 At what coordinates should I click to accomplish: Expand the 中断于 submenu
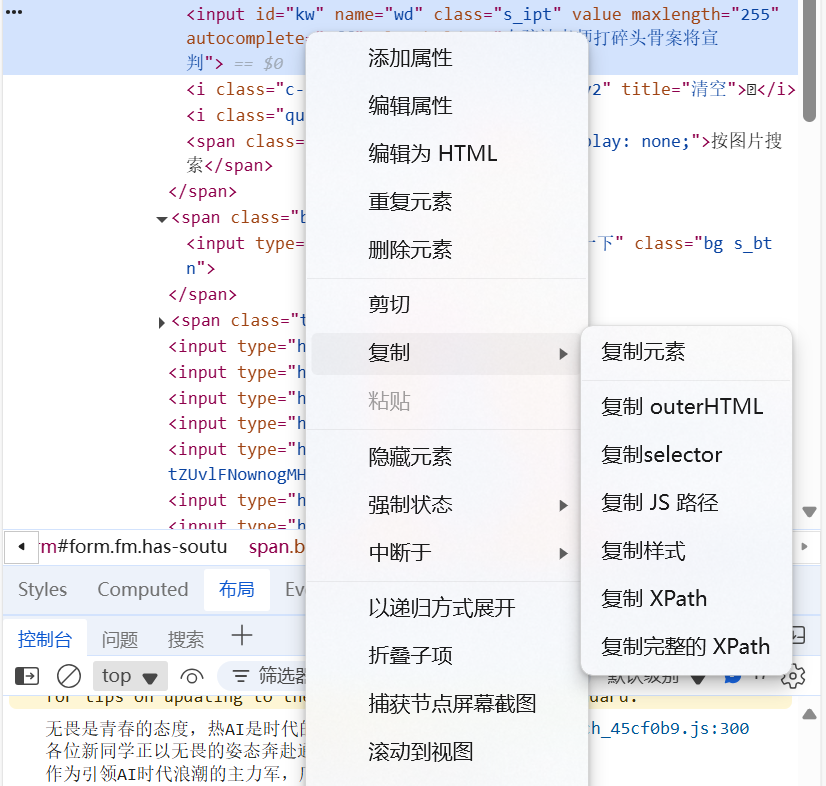(x=446, y=553)
